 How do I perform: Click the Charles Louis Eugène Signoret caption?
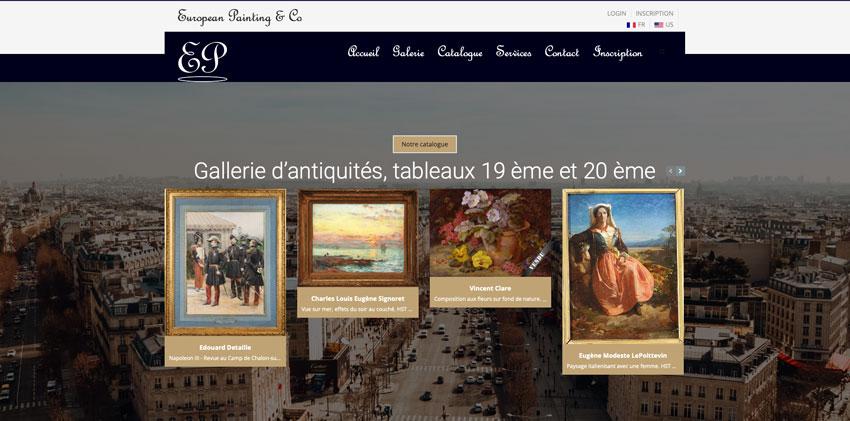[358, 299]
